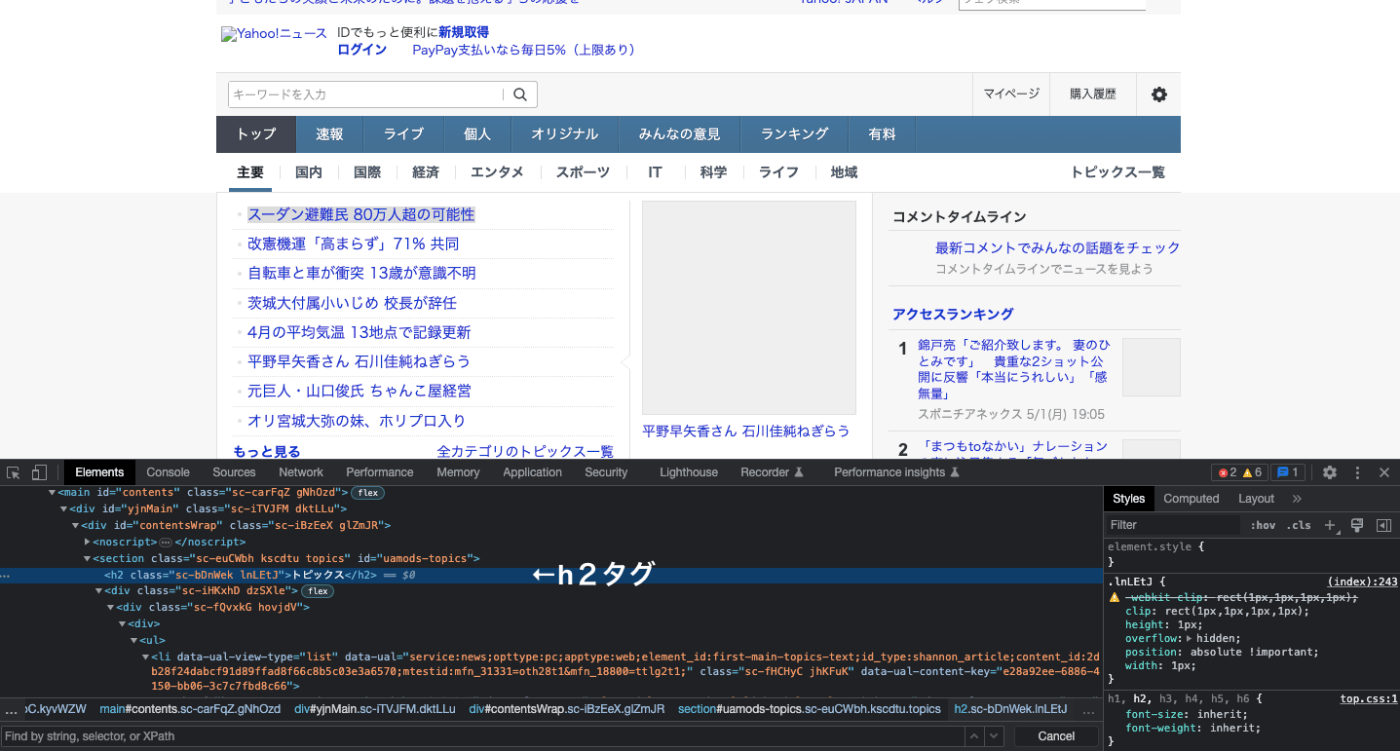Open the blue issues counter badge

[1287, 473]
